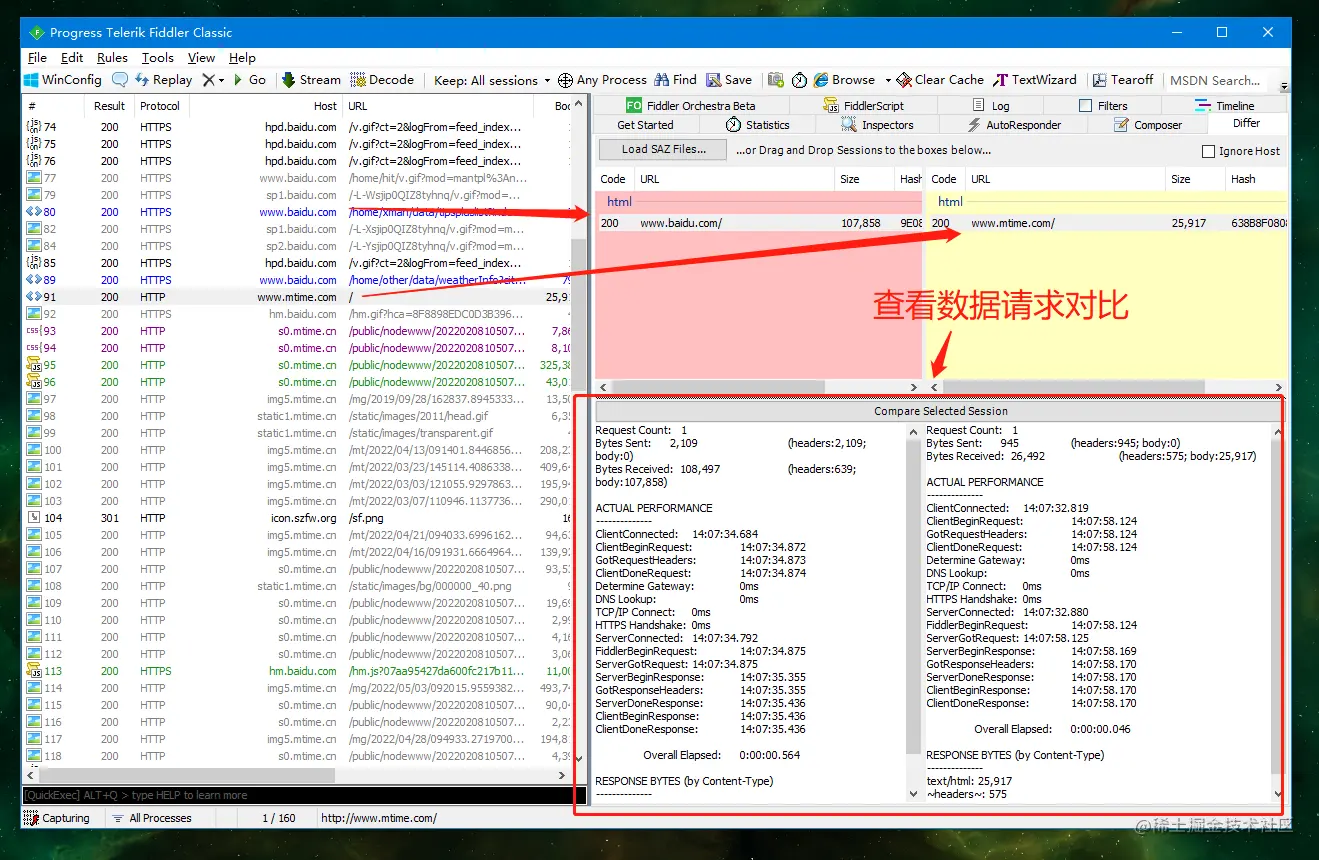Screen dimensions: 1319x860
Task: Select session 91 www.mtime.com row
Action: tap(297, 297)
